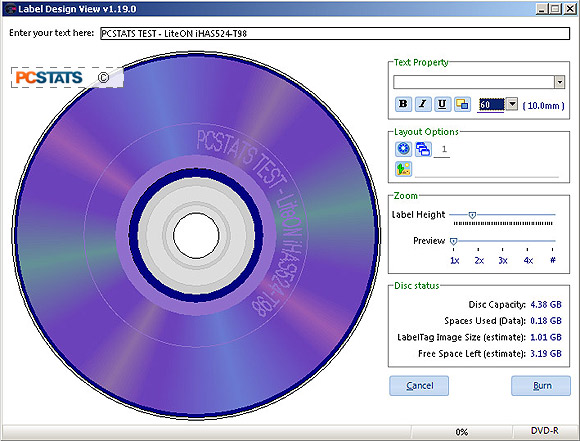
Task: Select the # preview zoom mark
Action: click(x=553, y=260)
